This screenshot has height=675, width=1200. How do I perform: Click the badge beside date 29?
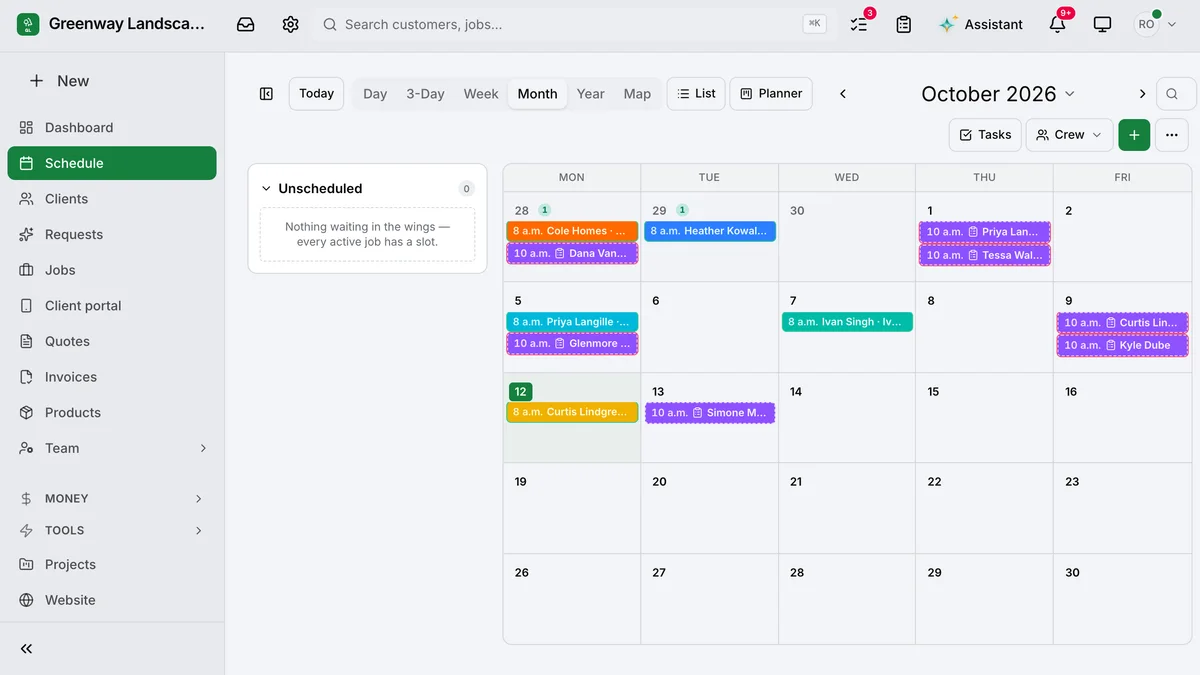pyautogui.click(x=682, y=210)
